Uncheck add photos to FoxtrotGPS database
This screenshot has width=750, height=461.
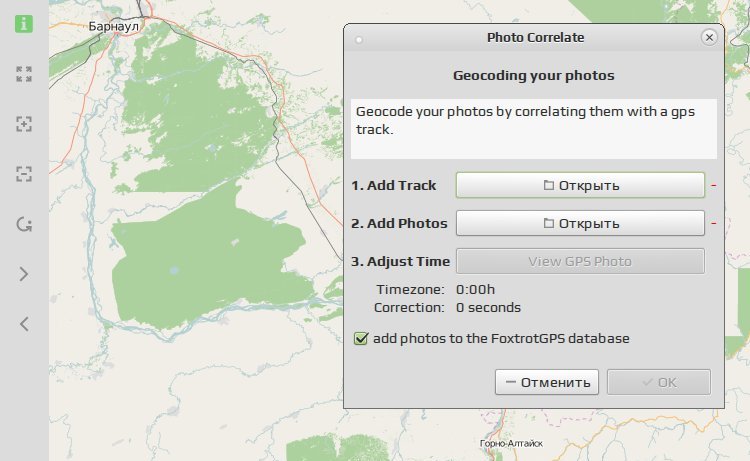click(x=361, y=339)
